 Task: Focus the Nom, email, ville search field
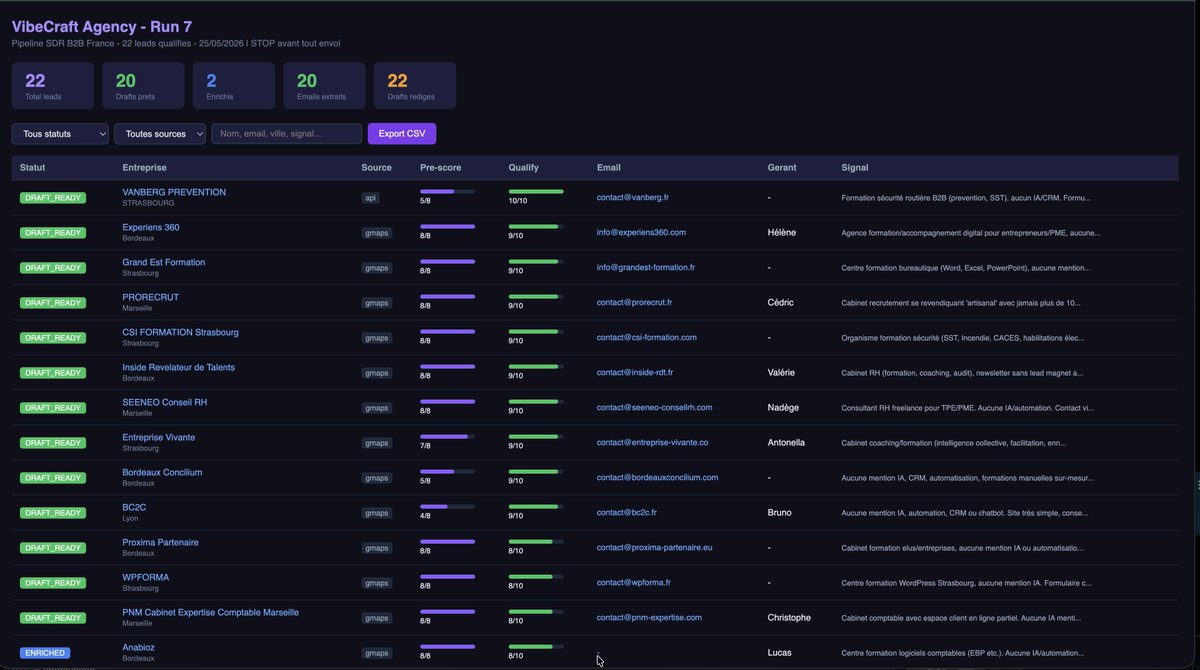point(286,134)
